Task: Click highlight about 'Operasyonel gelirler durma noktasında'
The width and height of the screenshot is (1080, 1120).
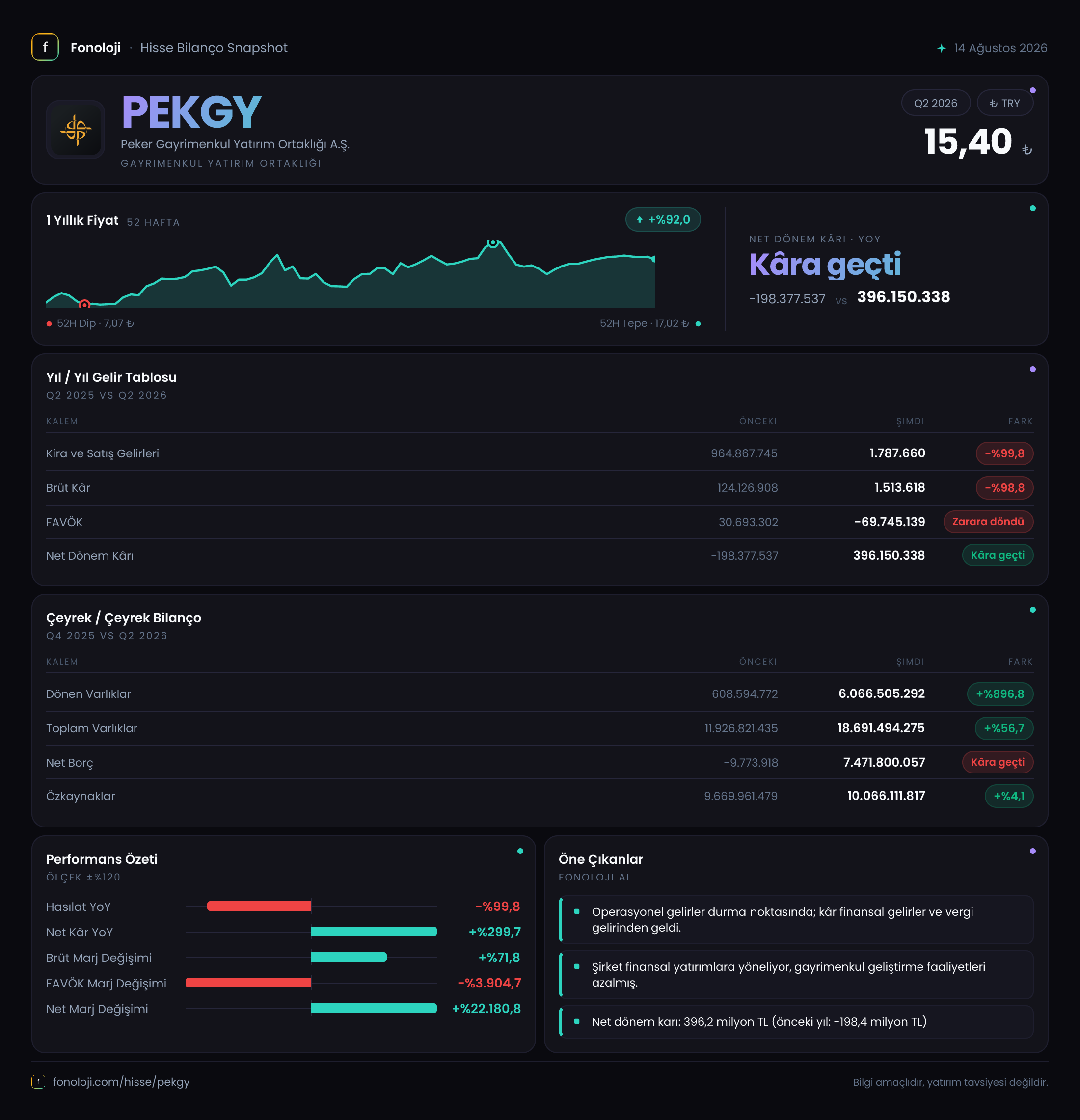Action: 797,920
